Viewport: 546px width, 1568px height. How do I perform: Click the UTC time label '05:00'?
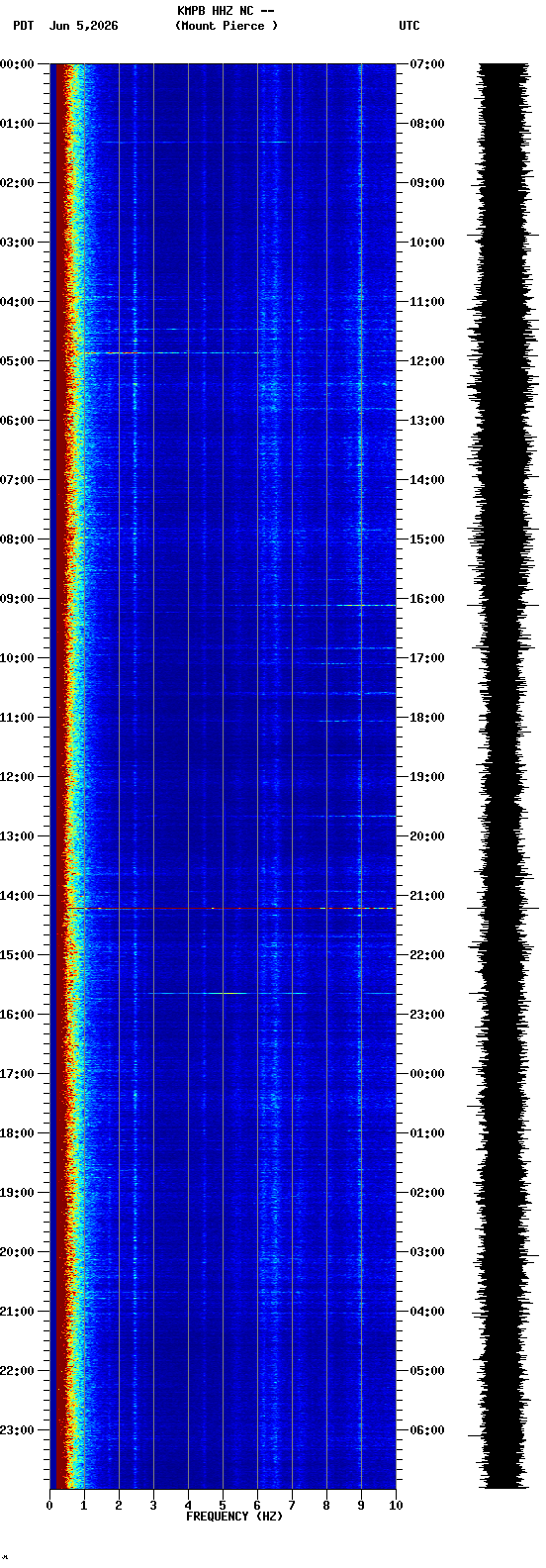click(x=427, y=1371)
